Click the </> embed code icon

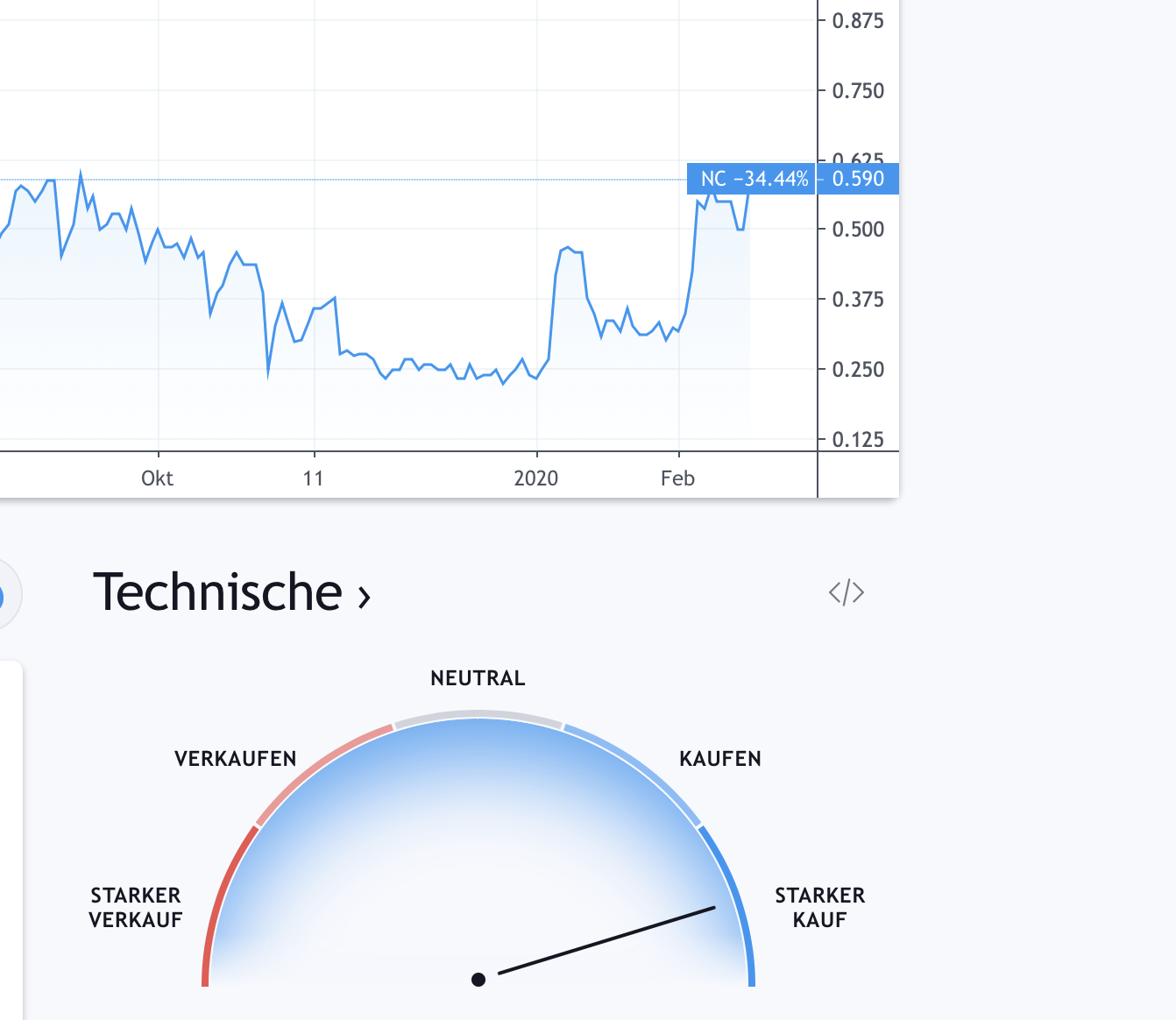[846, 592]
